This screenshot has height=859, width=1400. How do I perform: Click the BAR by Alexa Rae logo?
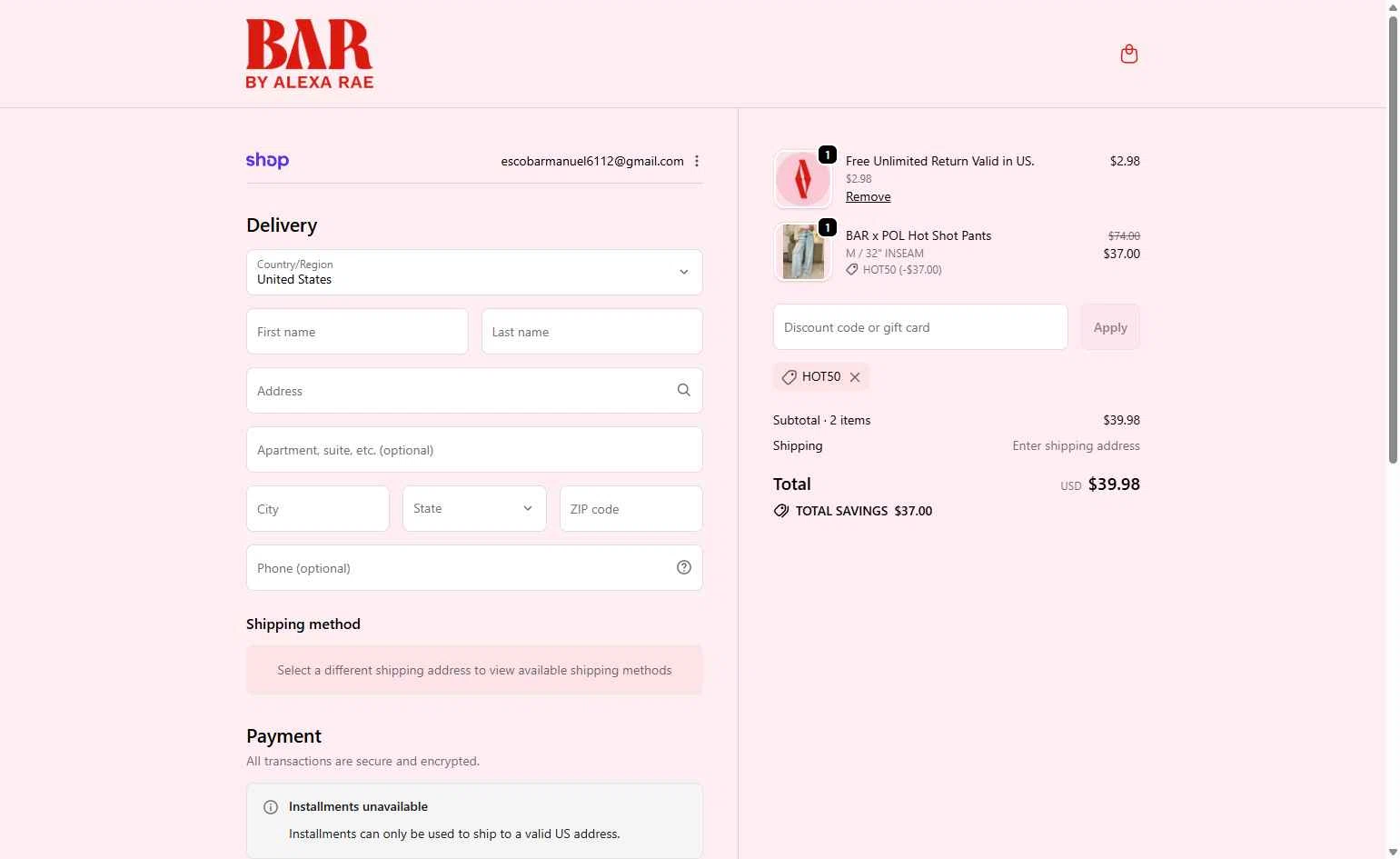point(310,54)
